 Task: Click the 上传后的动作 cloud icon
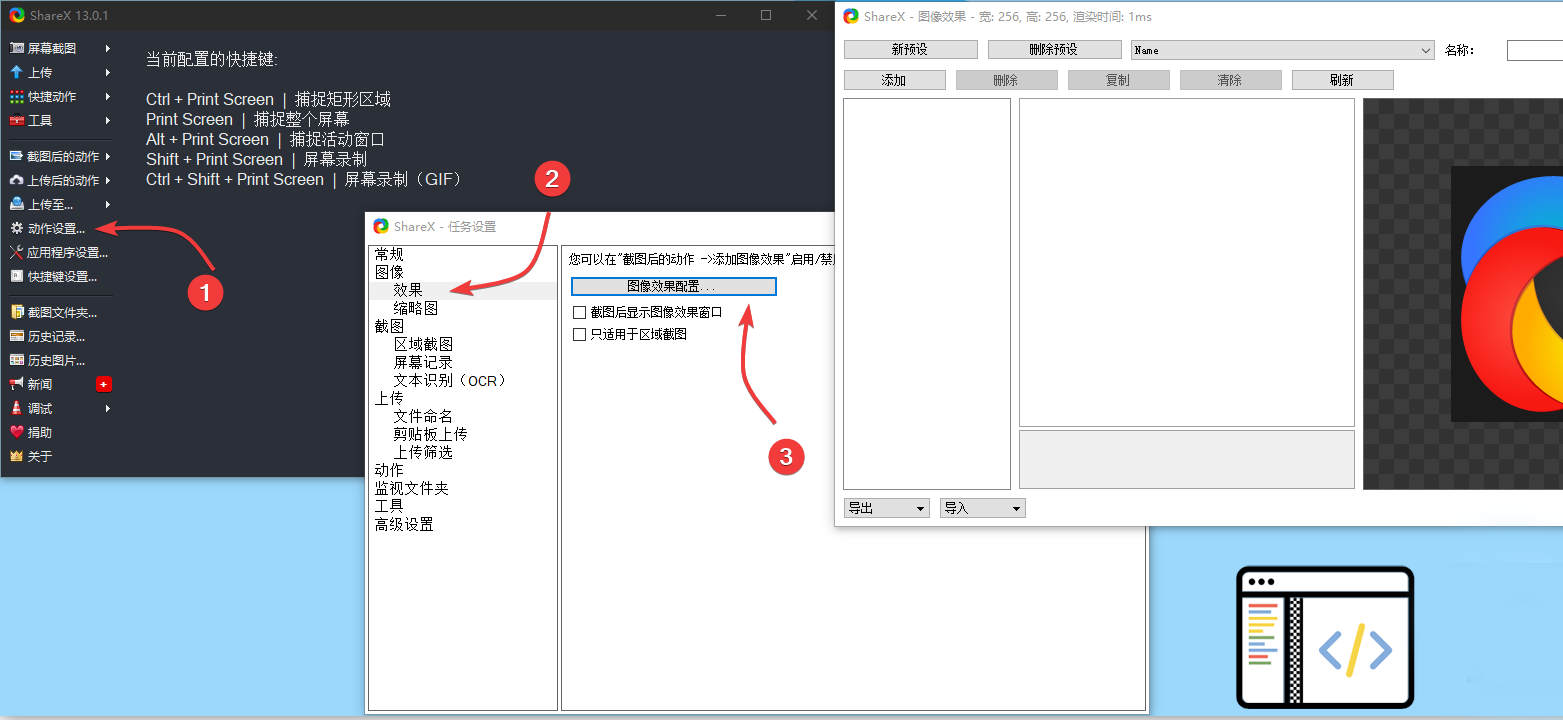pyautogui.click(x=16, y=180)
